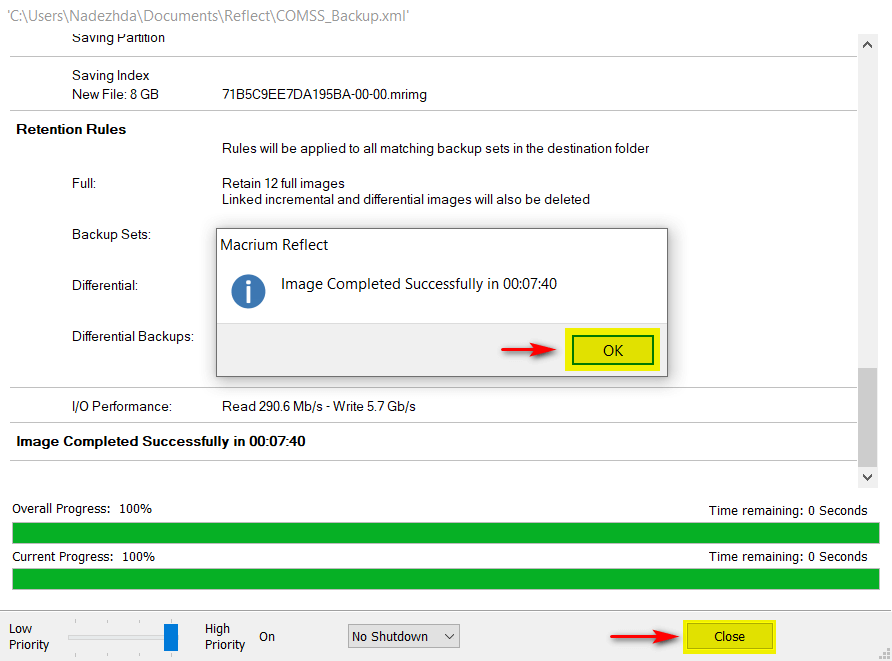Click the "Differential:" label
This screenshot has height=661, width=892.
click(x=105, y=285)
